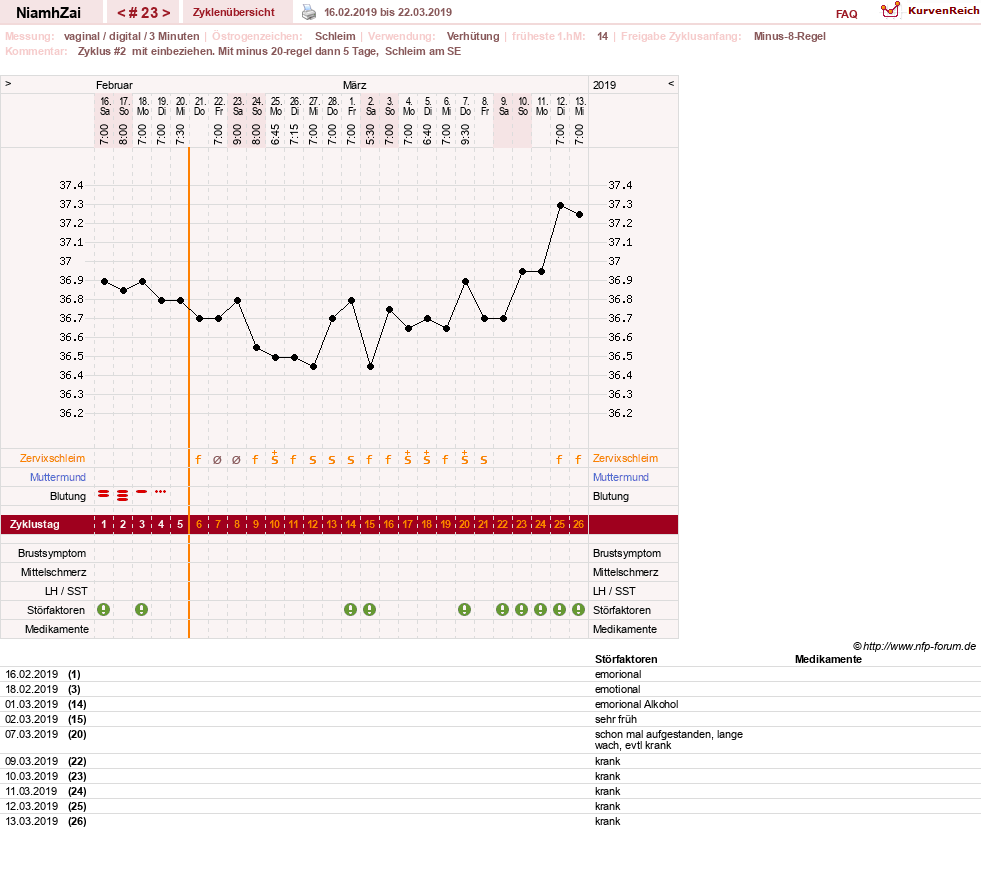Click the right chart collapse arrow by 2019
Image resolution: width=981 pixels, height=892 pixels.
click(x=671, y=84)
